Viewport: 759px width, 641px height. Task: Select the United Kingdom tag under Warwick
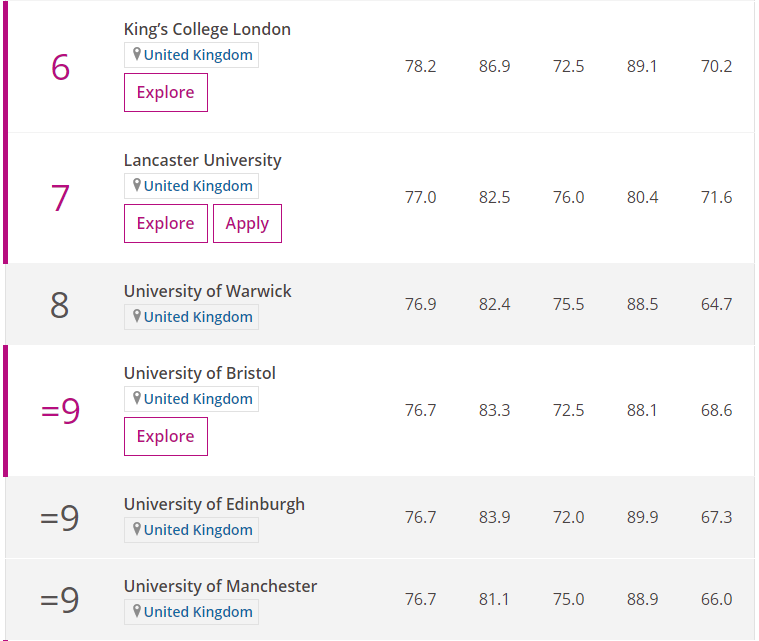pos(191,317)
